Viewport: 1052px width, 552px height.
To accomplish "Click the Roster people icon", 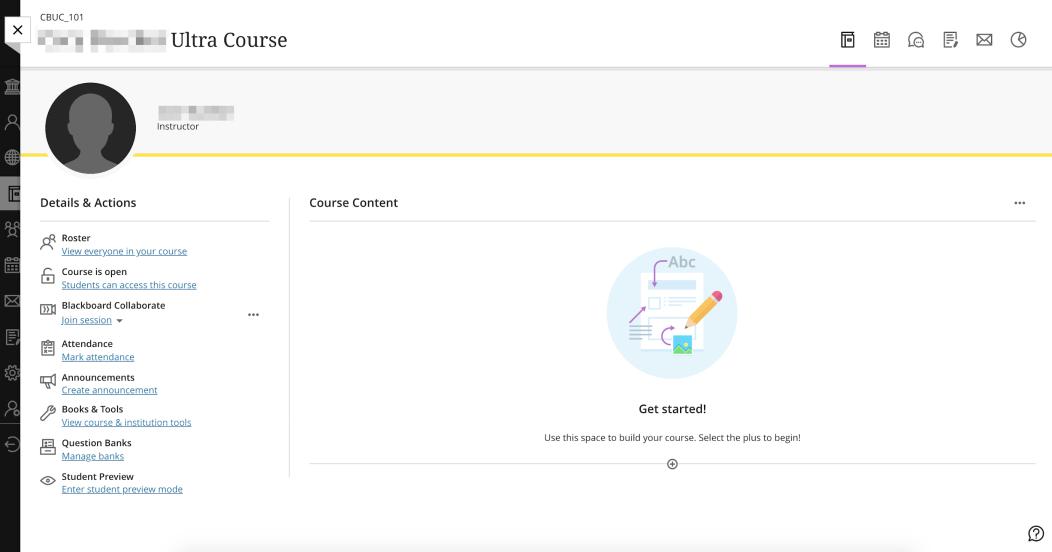I will 48,242.
